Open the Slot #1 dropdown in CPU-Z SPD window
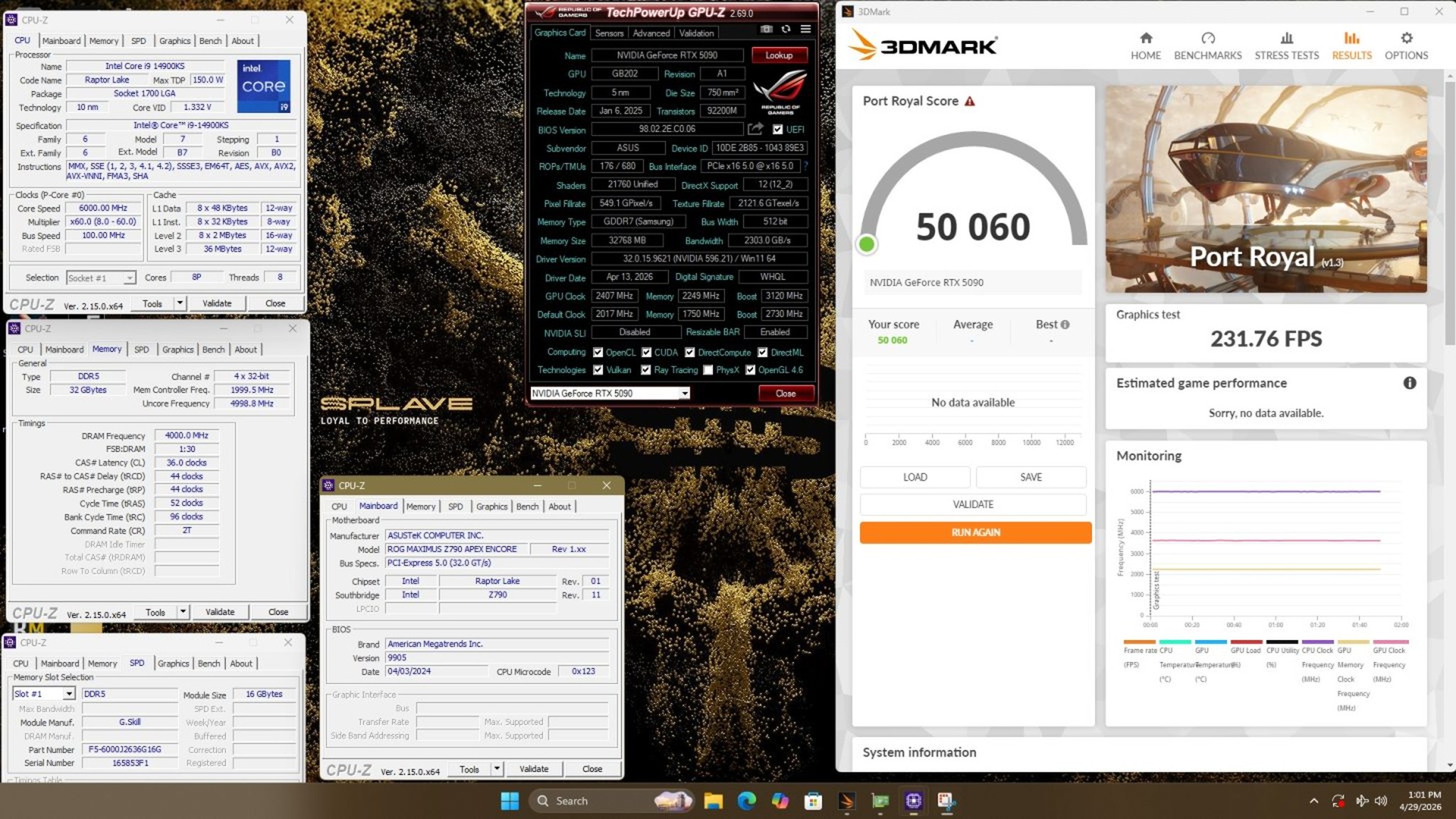Viewport: 1456px width, 819px height. [x=43, y=694]
